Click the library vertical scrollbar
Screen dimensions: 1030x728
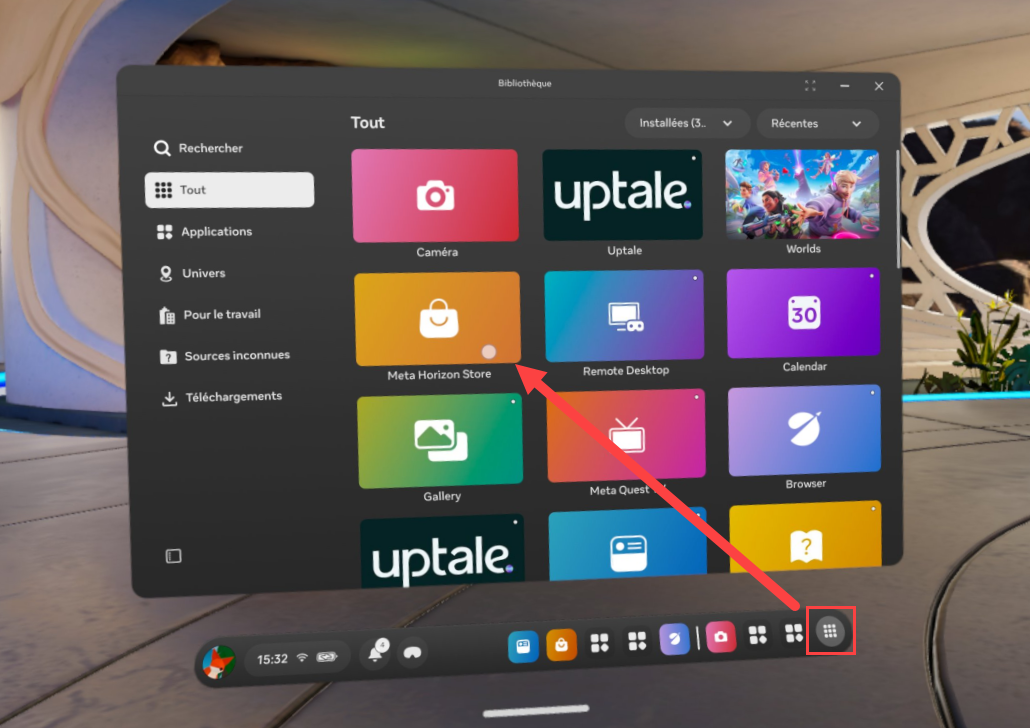tap(898, 209)
